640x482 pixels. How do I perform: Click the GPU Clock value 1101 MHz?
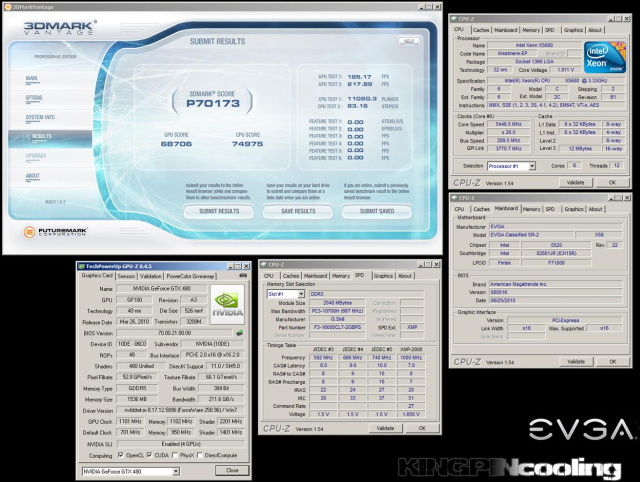click(130, 421)
